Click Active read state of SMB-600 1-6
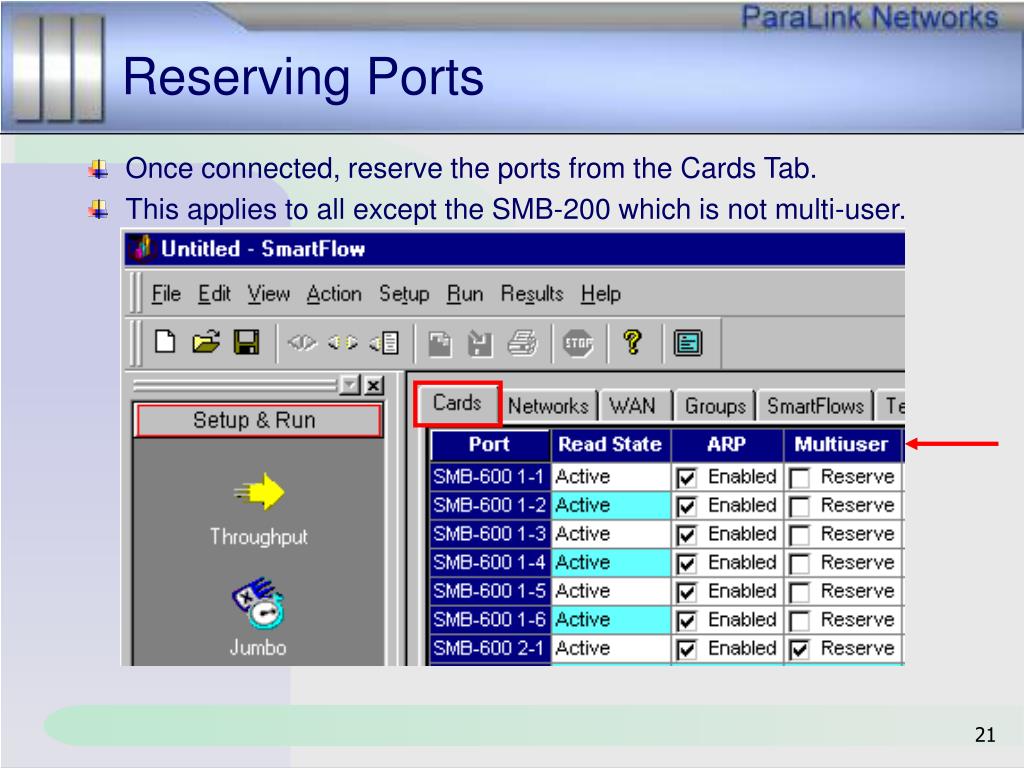This screenshot has width=1024, height=768. tap(611, 620)
